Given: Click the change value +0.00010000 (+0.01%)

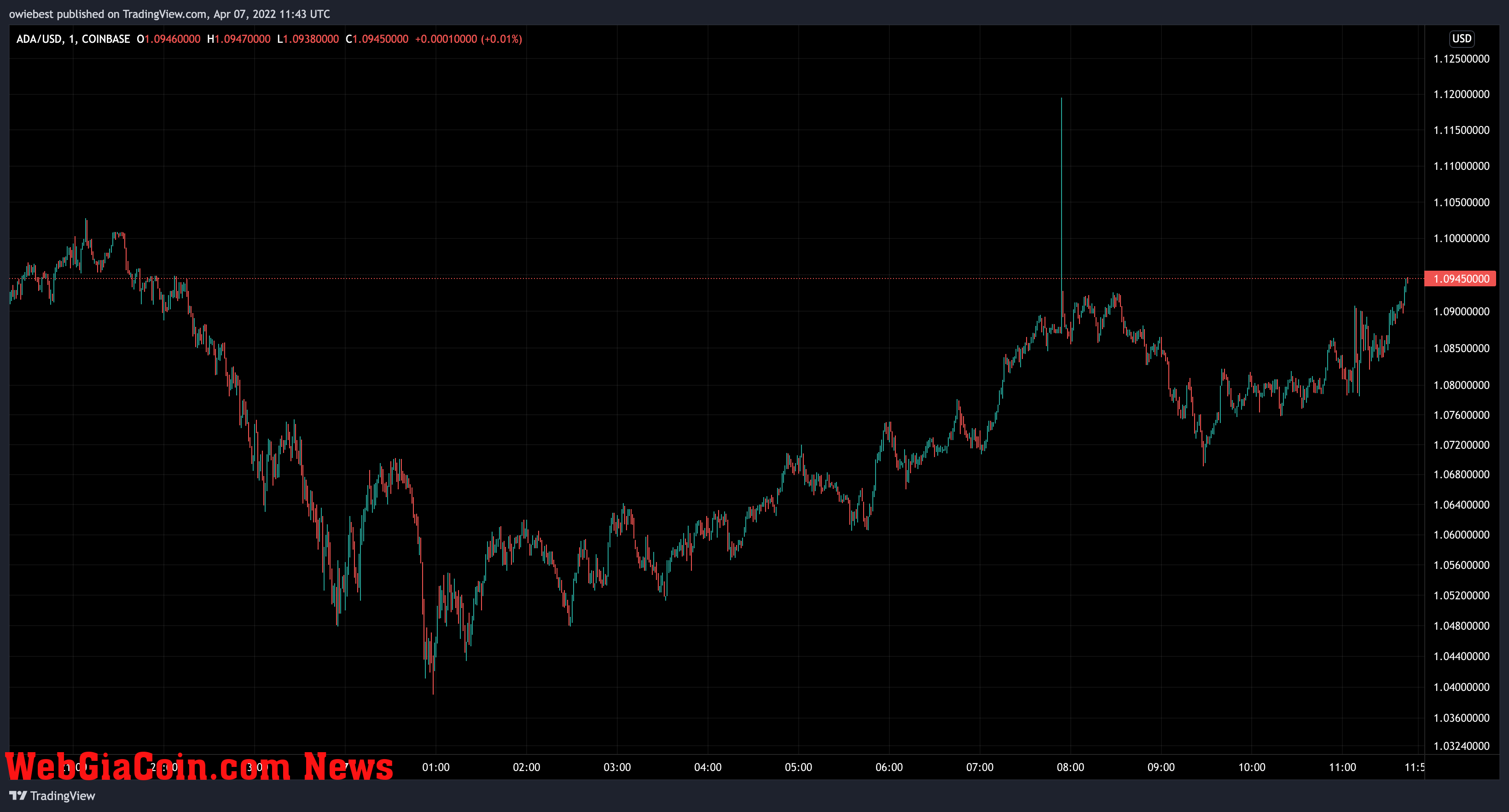Looking at the screenshot, I should (x=469, y=39).
